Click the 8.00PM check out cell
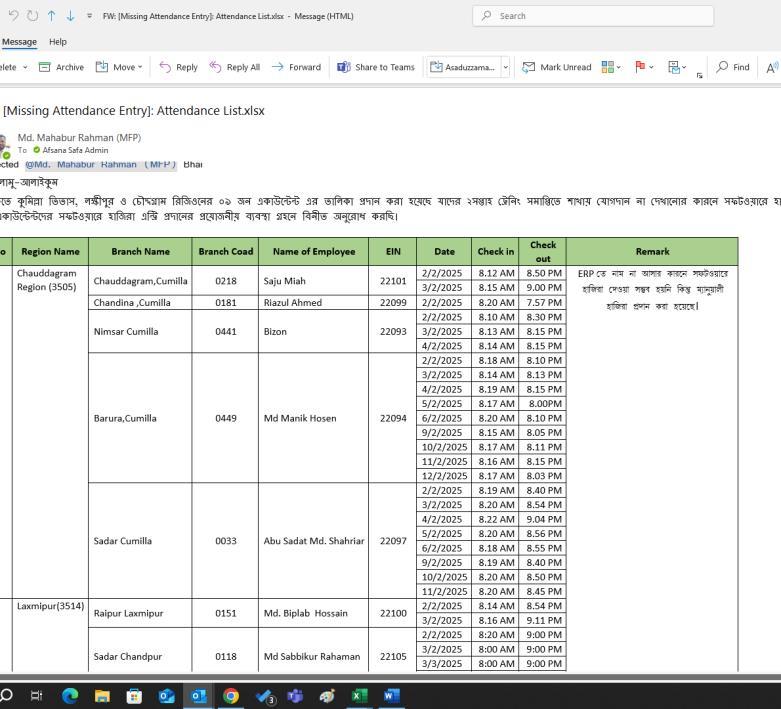 click(543, 404)
